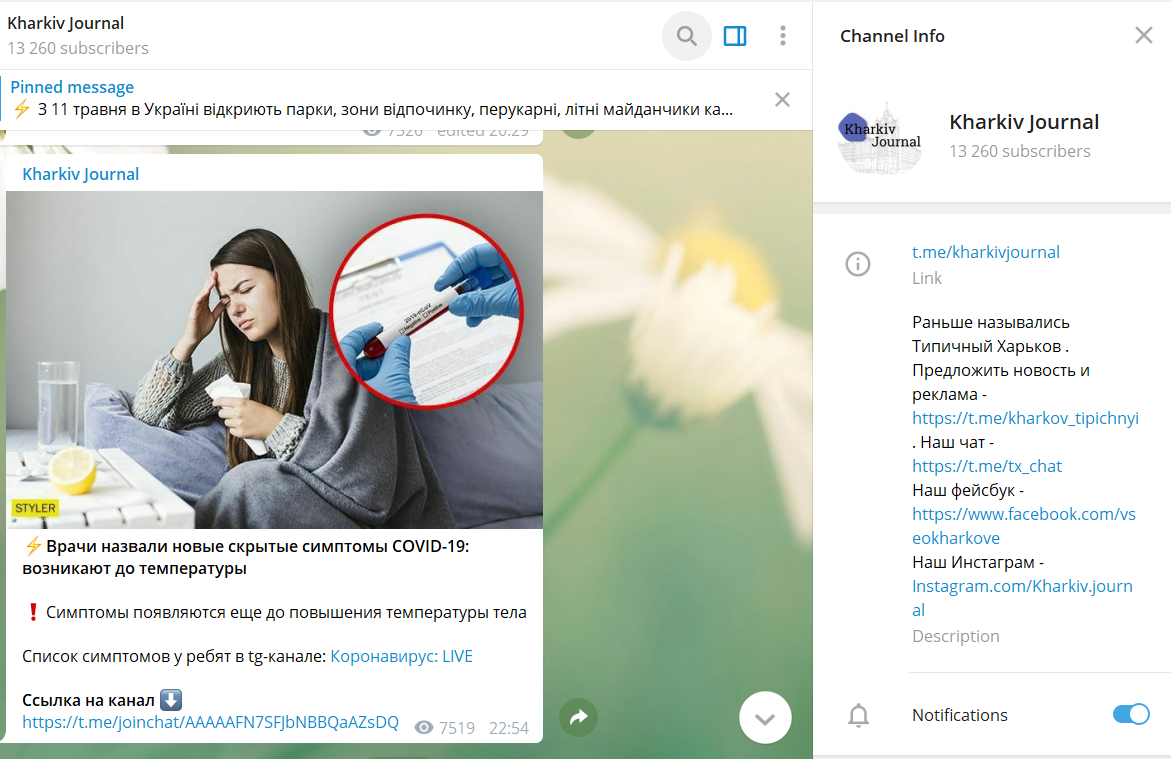
Task: Click the bell icon beside Notifications
Action: point(858,715)
